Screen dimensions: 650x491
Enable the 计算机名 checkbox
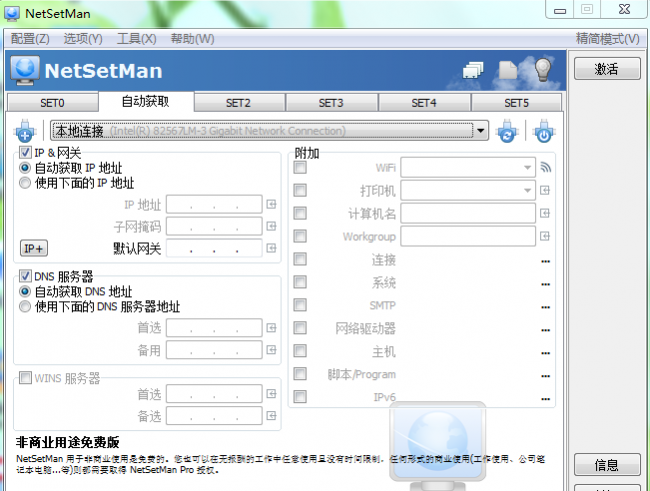coord(300,213)
